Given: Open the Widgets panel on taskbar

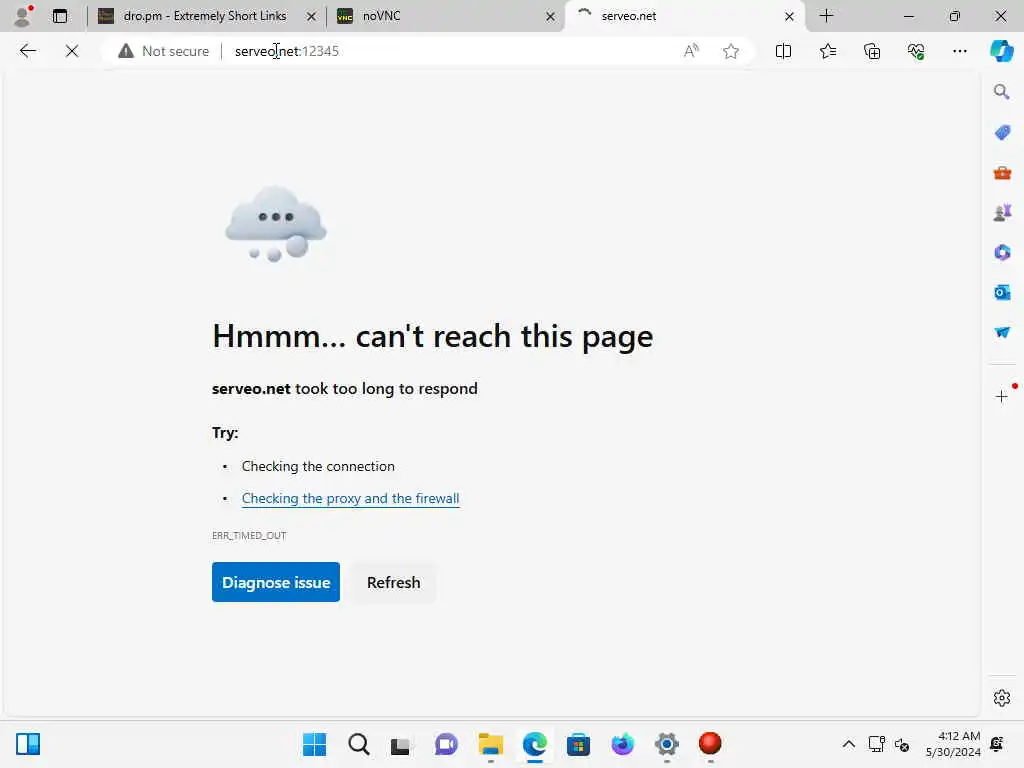Looking at the screenshot, I should pyautogui.click(x=28, y=744).
